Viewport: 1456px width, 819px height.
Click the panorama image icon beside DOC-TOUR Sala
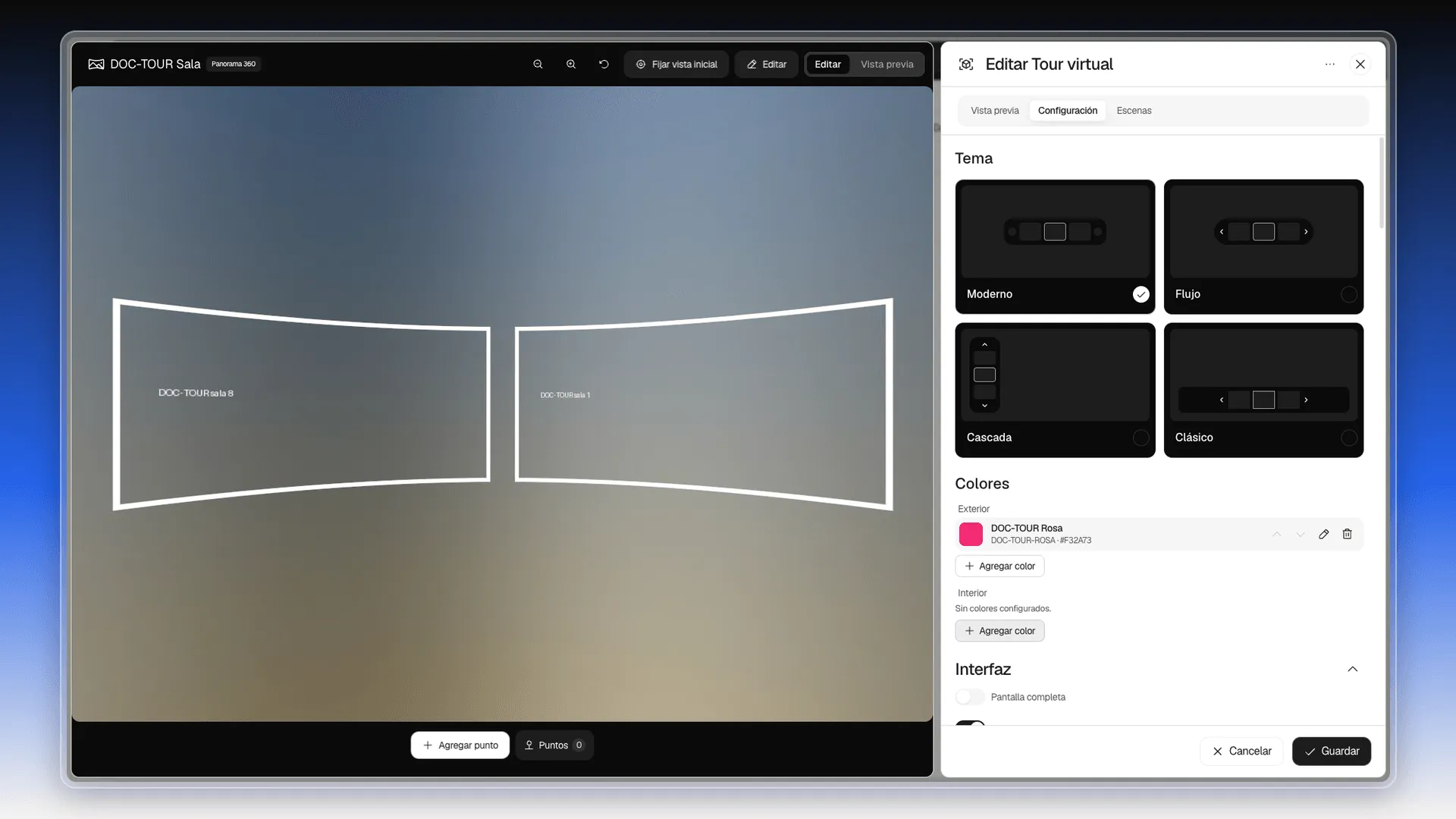pos(96,64)
